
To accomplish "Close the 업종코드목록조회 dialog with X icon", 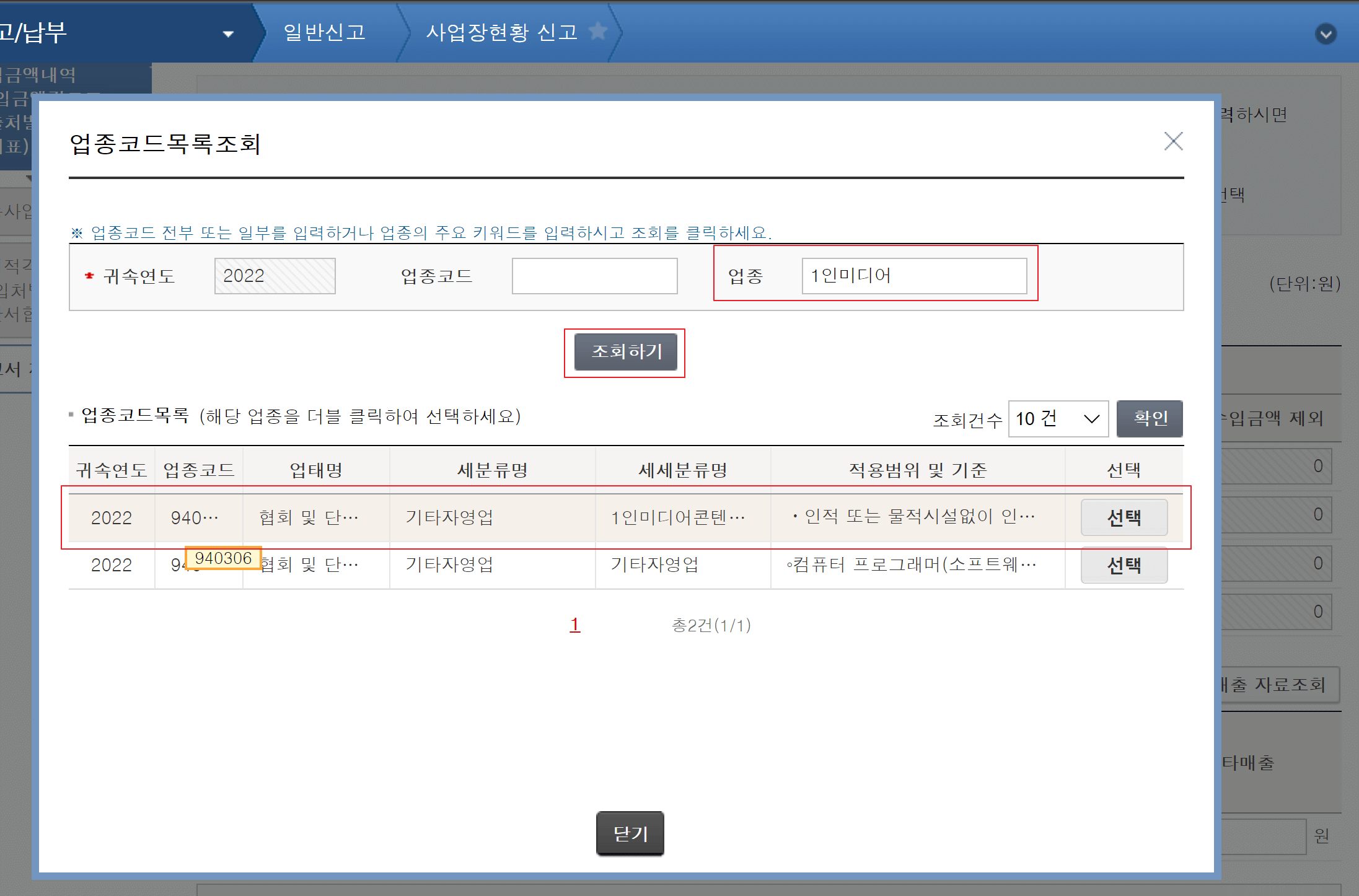I will 1173,141.
